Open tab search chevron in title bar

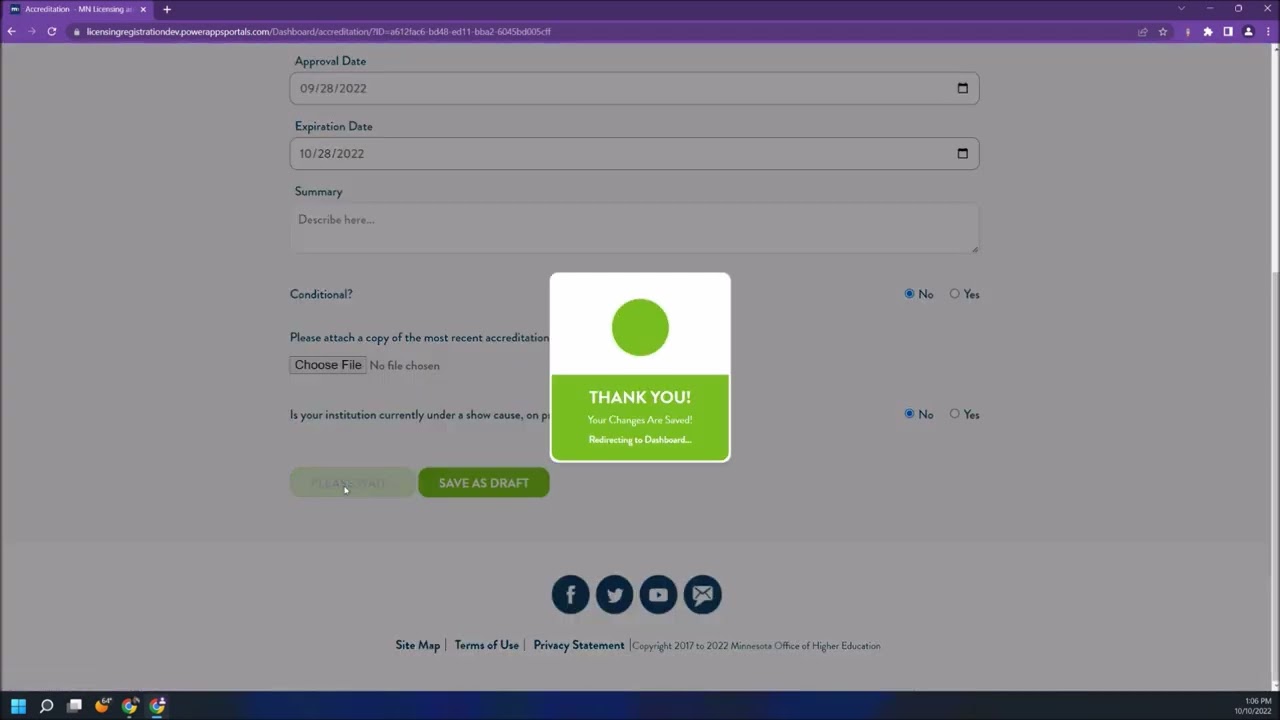pos(1181,9)
